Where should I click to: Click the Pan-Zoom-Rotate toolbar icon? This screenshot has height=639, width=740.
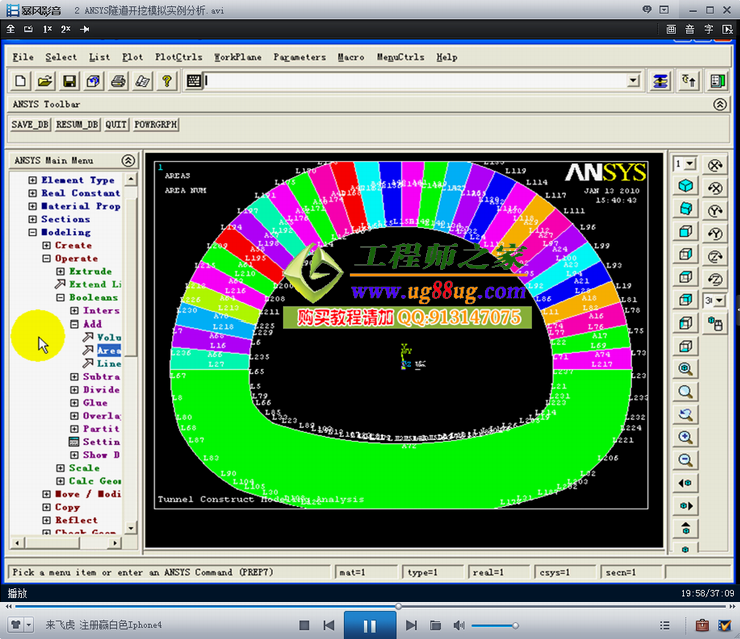point(93,81)
